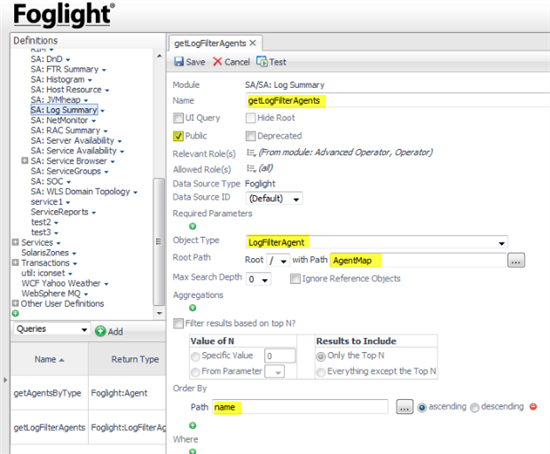Expand the Services tree node
The width and height of the screenshot is (550, 454).
click(15, 242)
